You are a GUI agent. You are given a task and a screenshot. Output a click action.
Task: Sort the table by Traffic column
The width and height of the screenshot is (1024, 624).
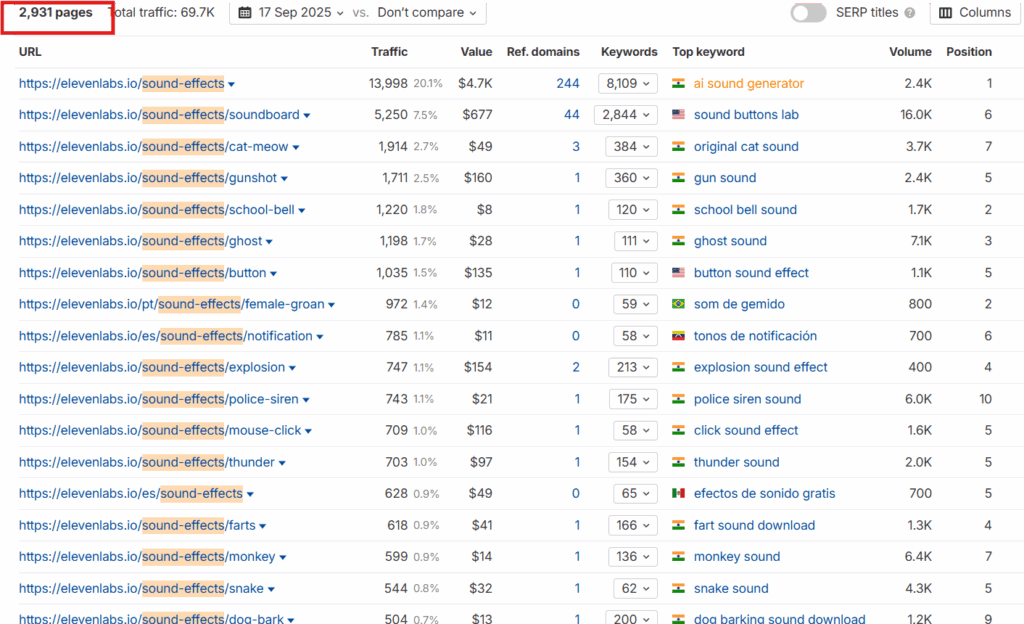coord(389,52)
